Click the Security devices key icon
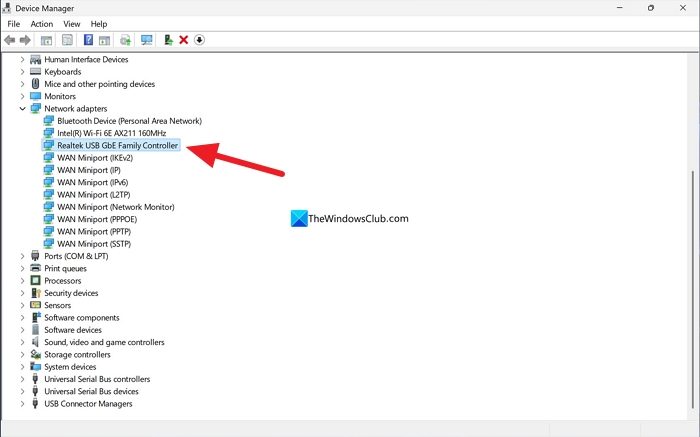The image size is (700, 437). coord(35,293)
